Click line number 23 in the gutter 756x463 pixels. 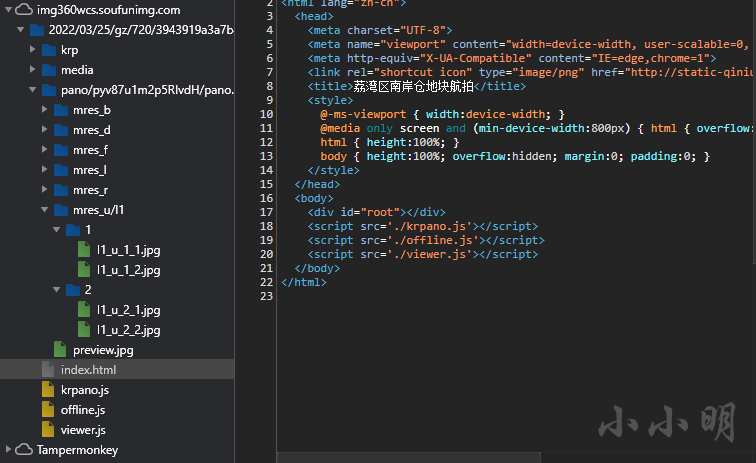coord(267,296)
